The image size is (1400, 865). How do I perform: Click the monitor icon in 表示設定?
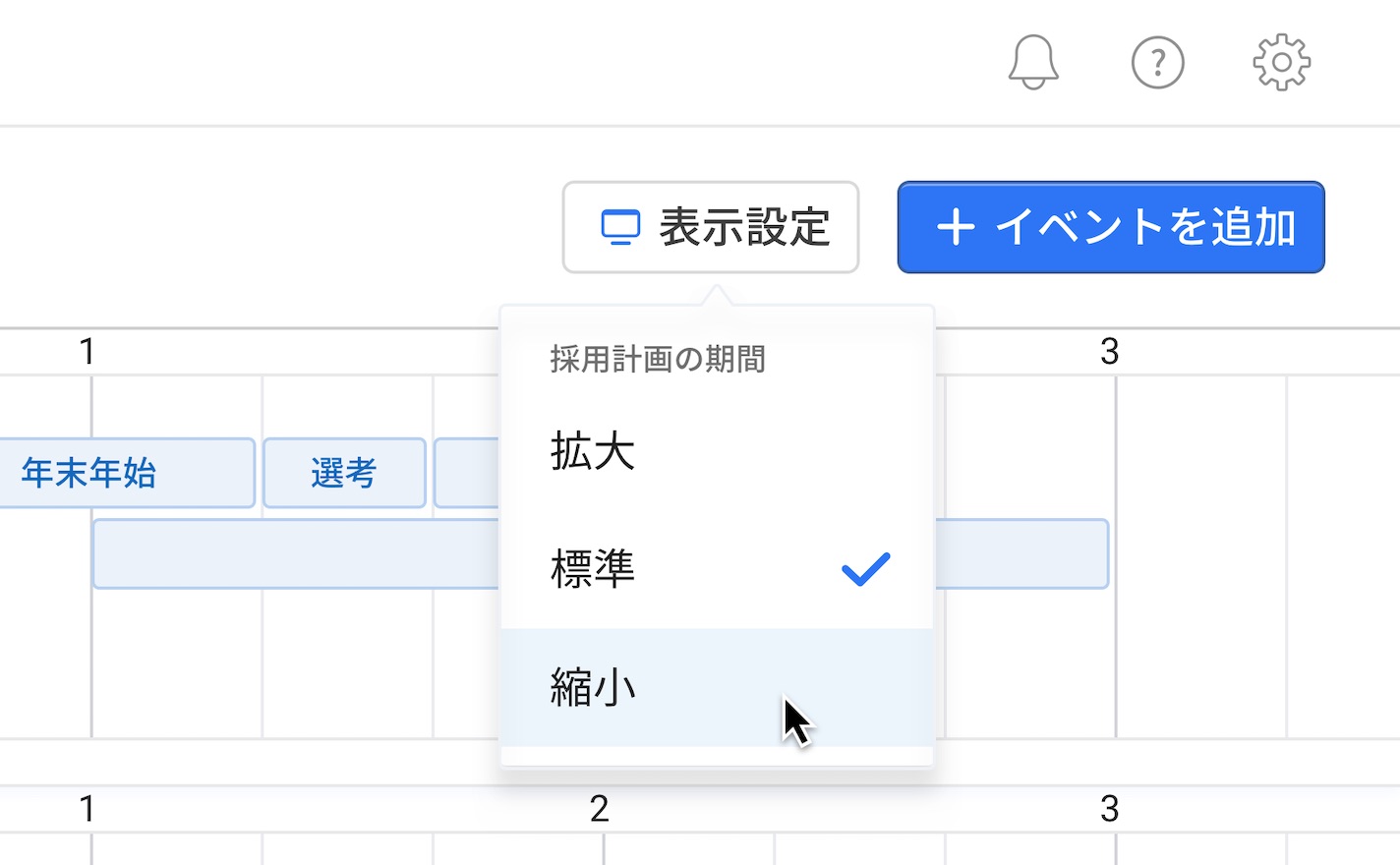(620, 228)
